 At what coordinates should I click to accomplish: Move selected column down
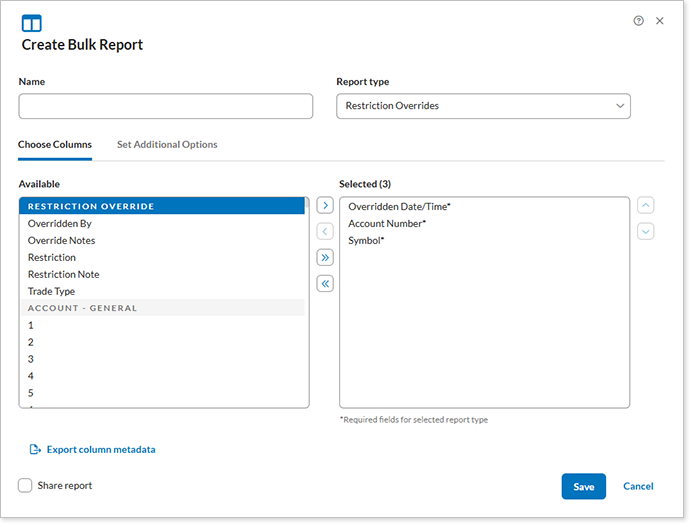coord(646,231)
